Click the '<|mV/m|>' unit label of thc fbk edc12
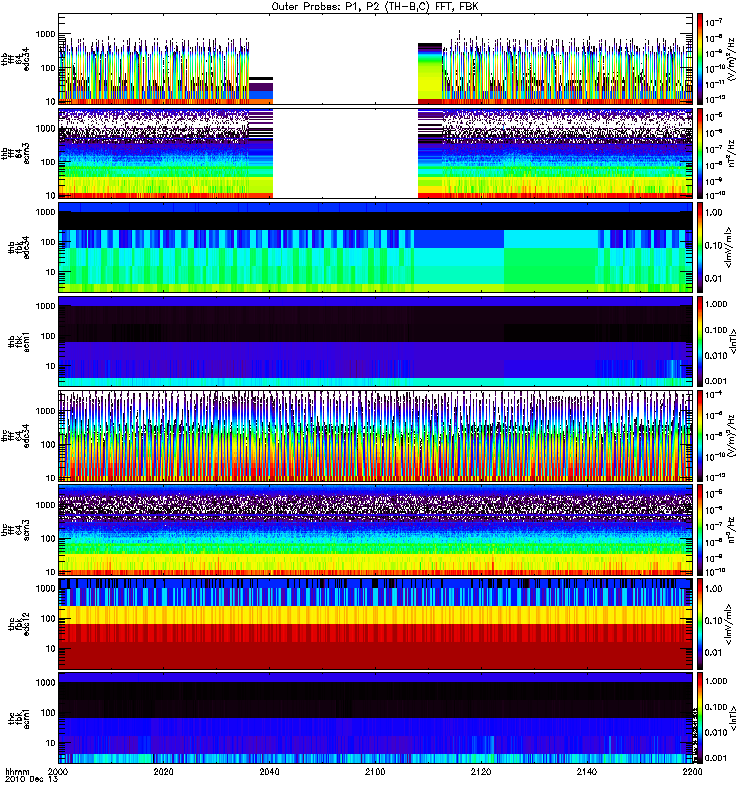Viewport: 750px width, 800px height. coord(730,624)
